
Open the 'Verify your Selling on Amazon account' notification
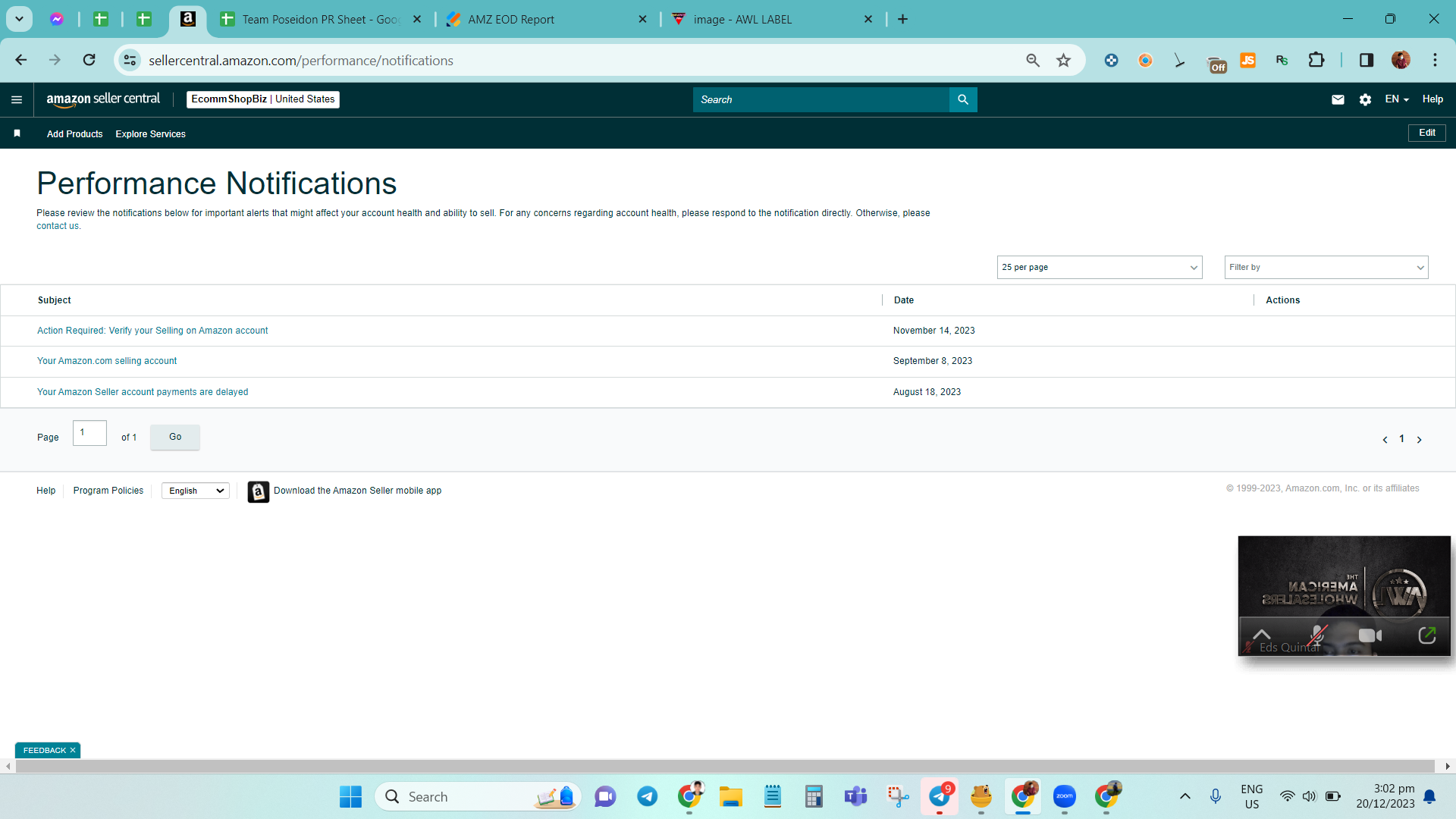click(x=152, y=331)
